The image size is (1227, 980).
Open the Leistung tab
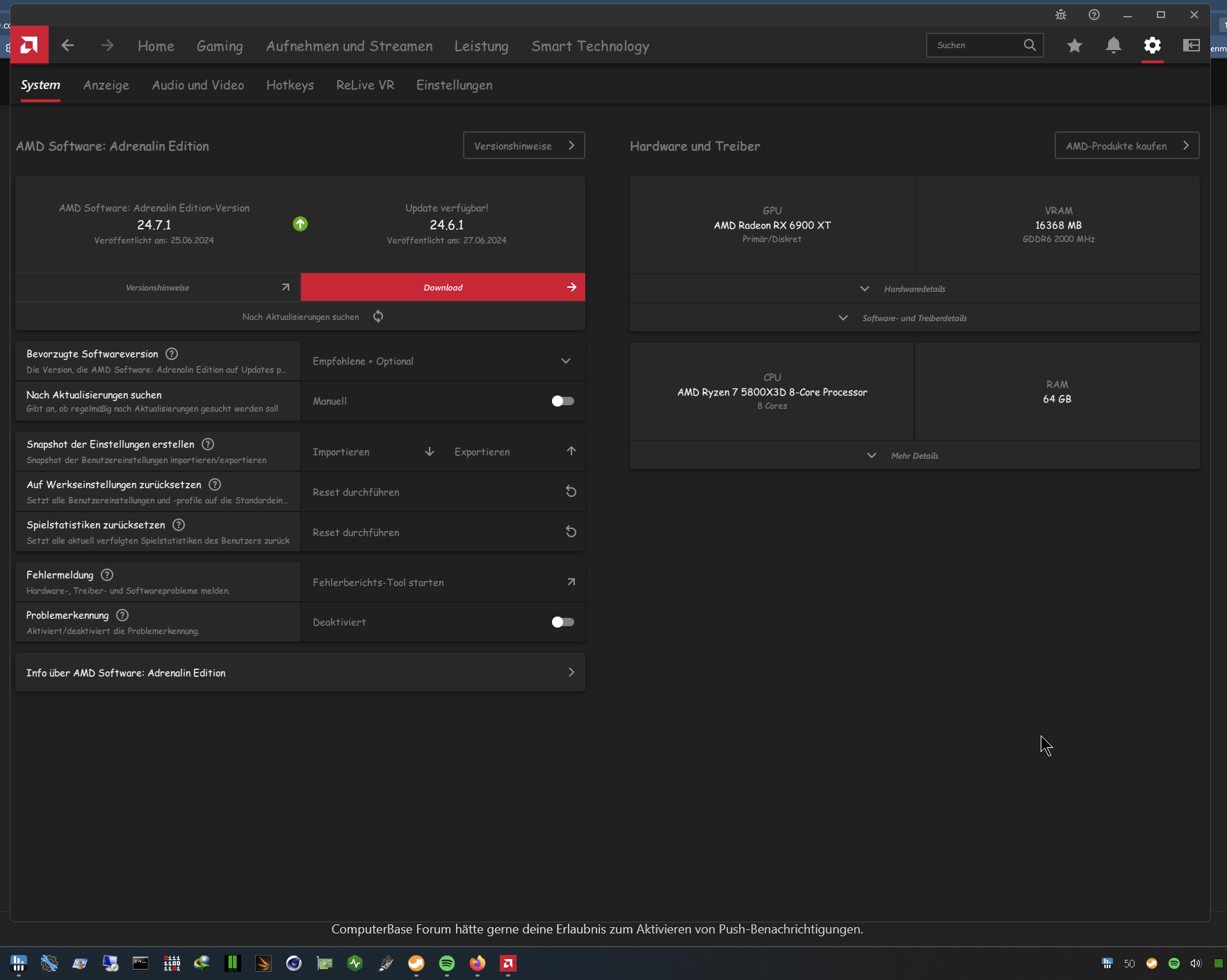tap(481, 46)
